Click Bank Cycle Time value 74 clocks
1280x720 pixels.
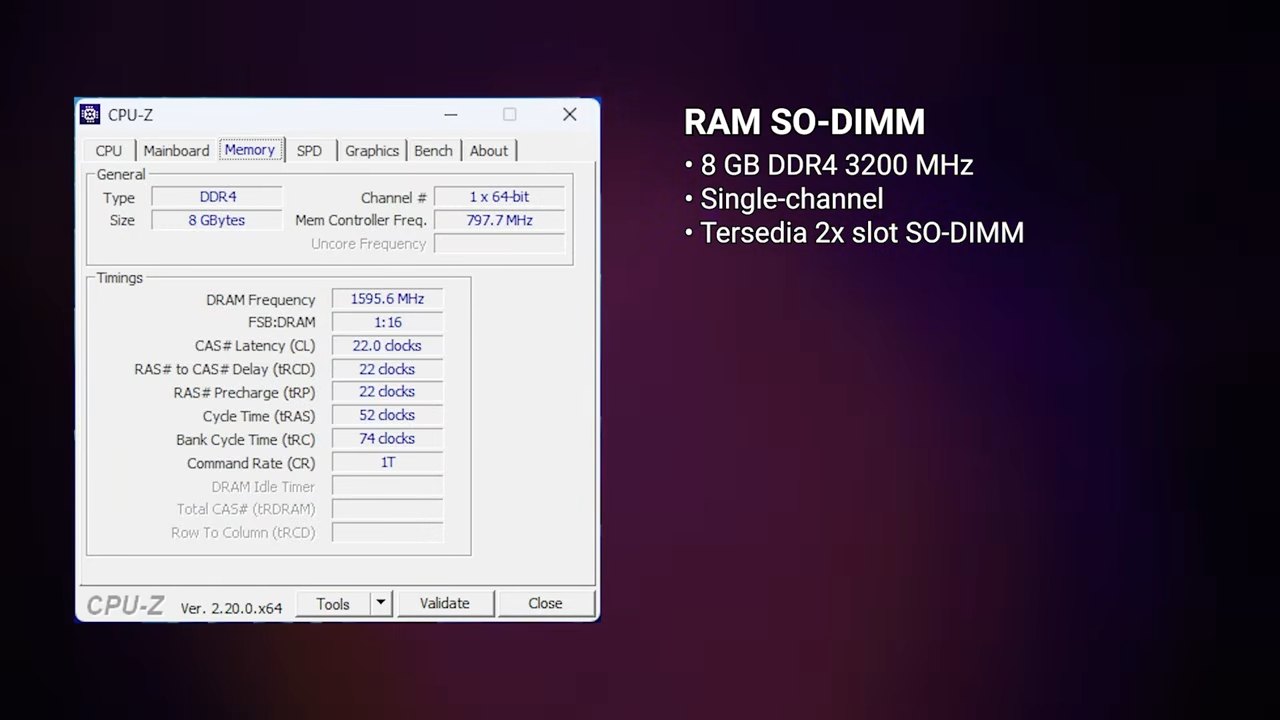point(387,439)
